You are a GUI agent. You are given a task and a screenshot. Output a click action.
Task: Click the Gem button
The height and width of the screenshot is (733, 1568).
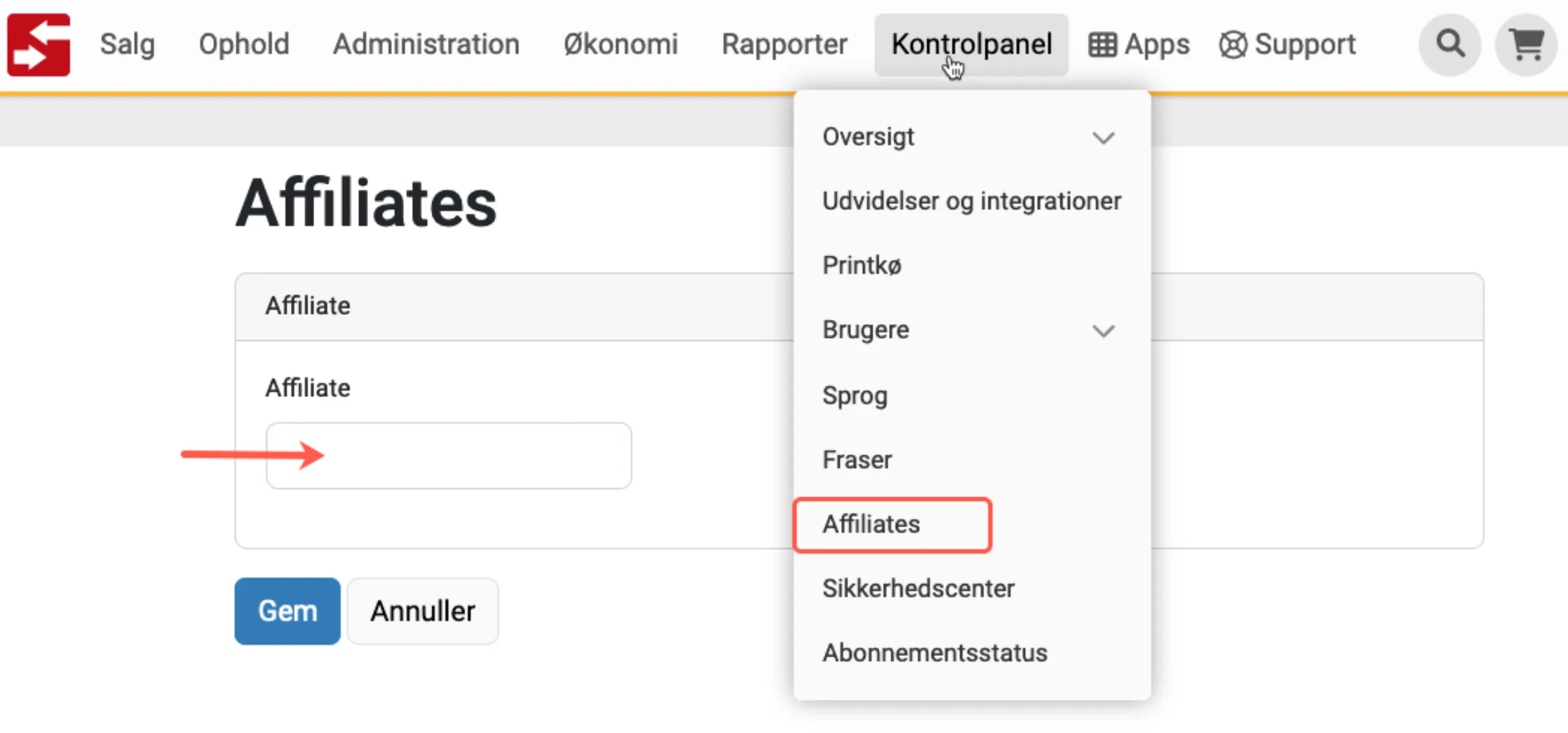click(287, 611)
